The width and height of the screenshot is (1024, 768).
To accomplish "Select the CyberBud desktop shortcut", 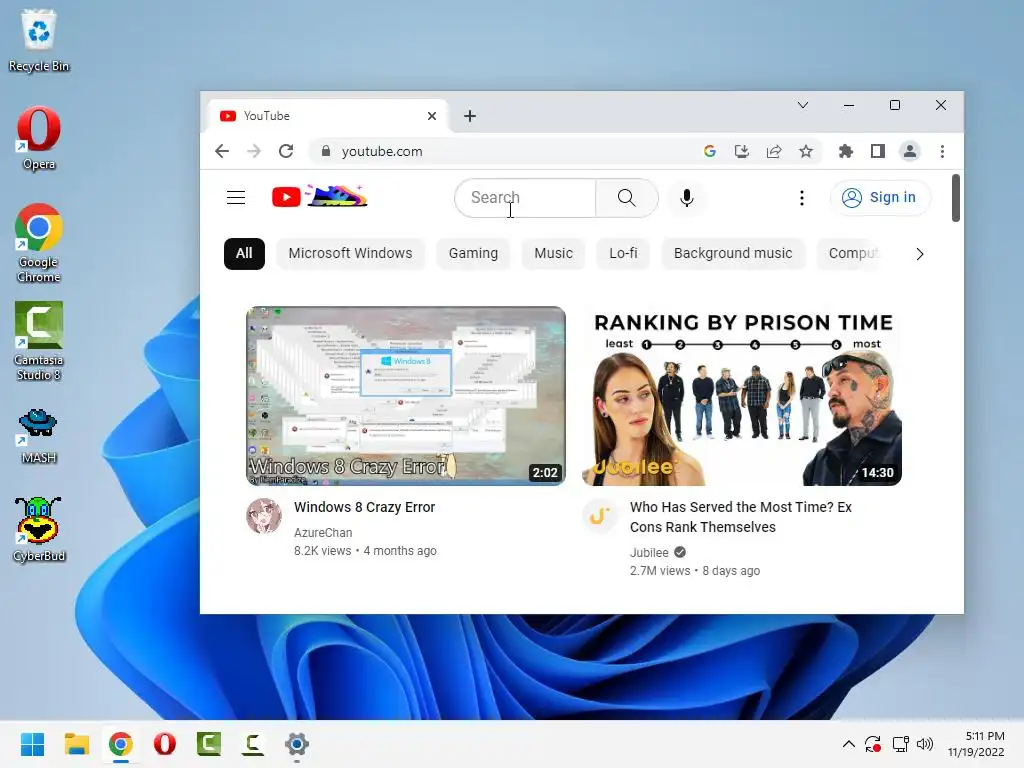I will 39,530.
